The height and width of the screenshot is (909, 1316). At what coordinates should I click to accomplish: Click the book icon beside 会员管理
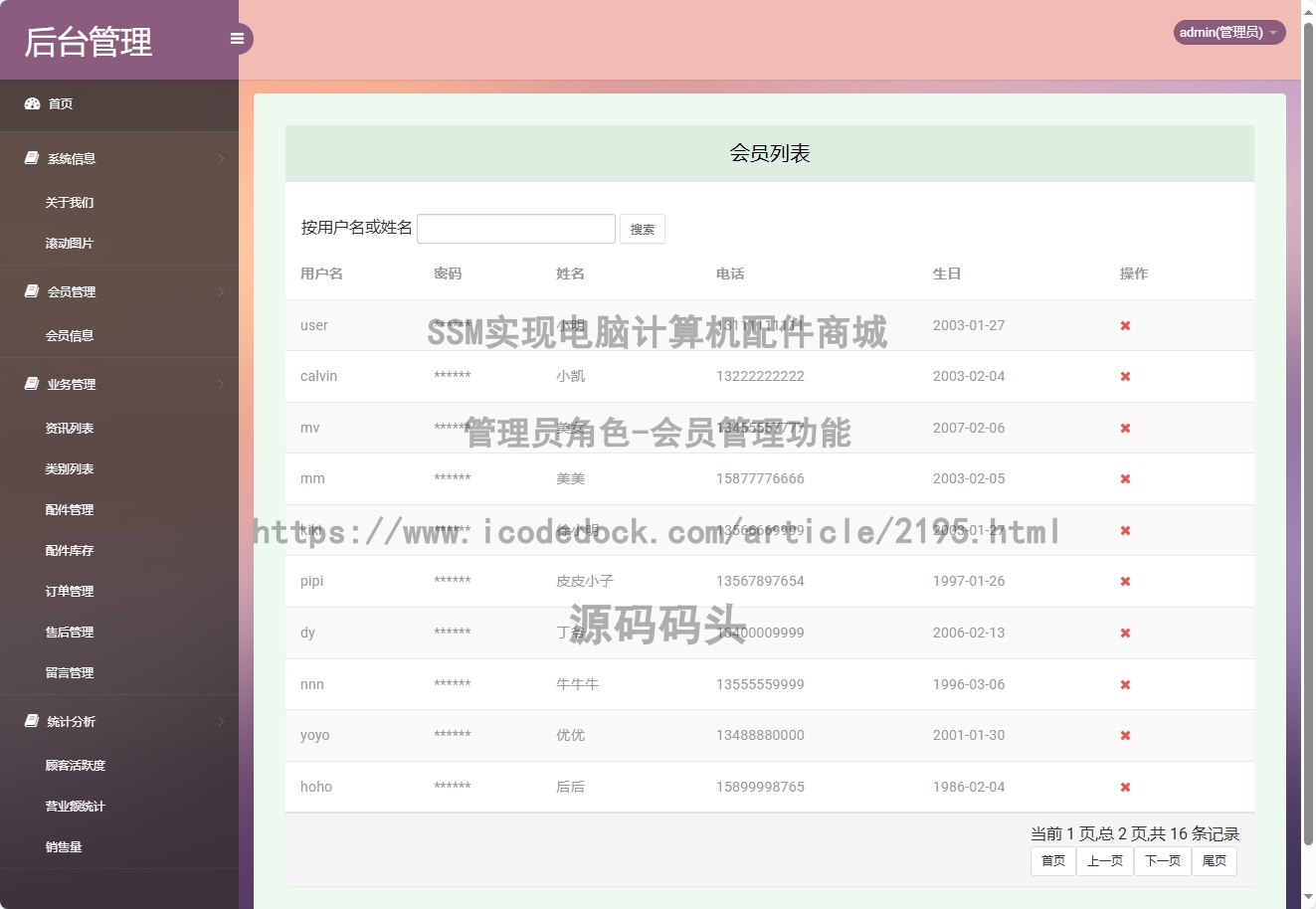32,291
